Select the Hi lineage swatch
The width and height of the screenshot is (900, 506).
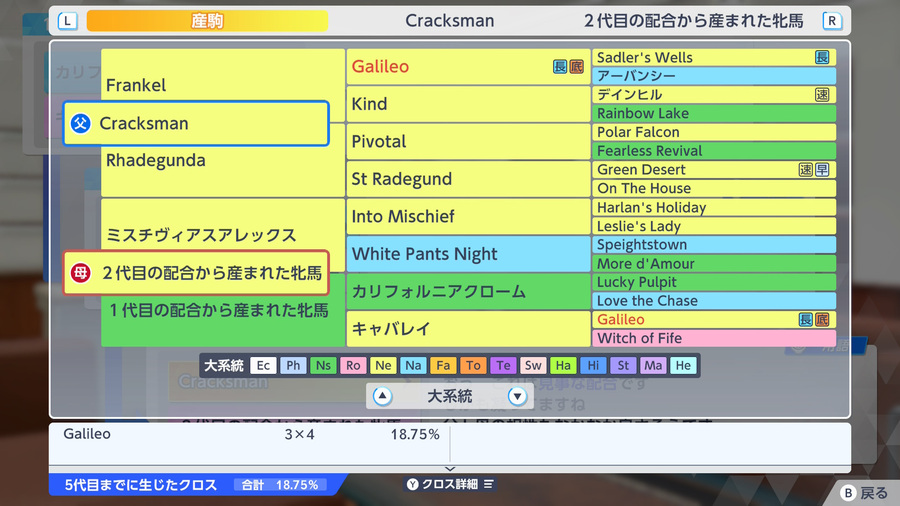tap(593, 365)
